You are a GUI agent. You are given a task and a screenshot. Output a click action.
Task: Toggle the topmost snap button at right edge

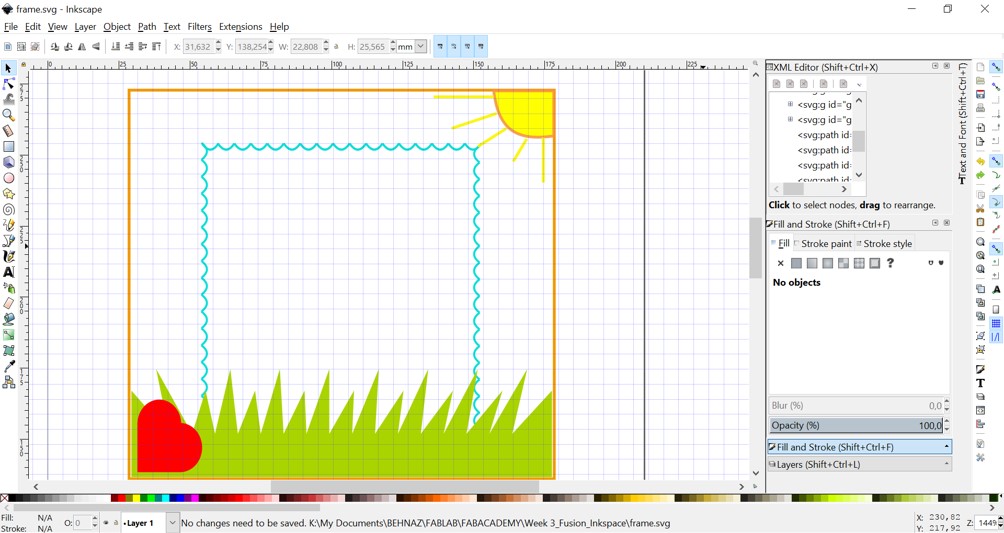pos(996,67)
